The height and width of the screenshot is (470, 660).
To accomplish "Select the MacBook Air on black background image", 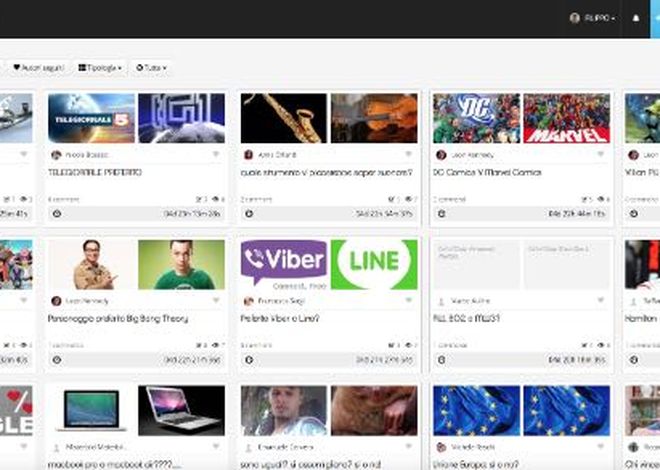I will 181,410.
